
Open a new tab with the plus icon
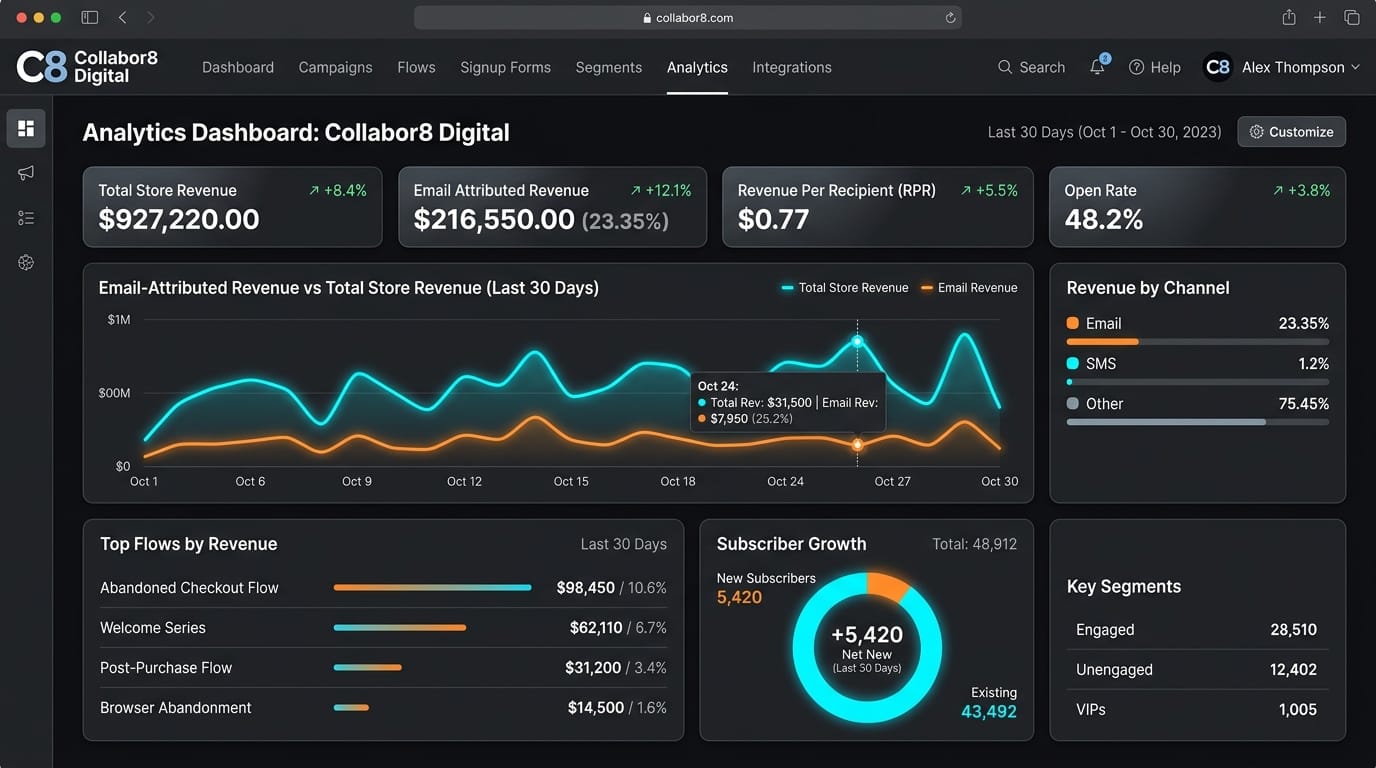(1320, 18)
